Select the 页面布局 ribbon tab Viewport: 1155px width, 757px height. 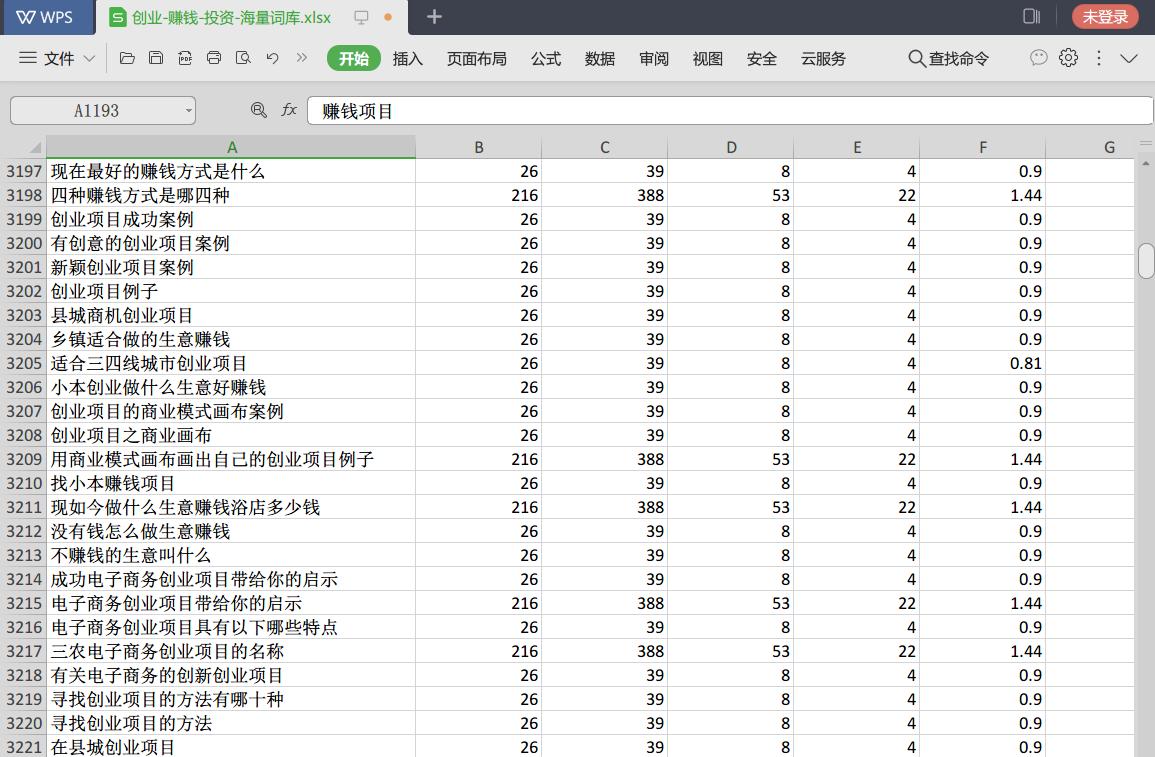tap(476, 58)
